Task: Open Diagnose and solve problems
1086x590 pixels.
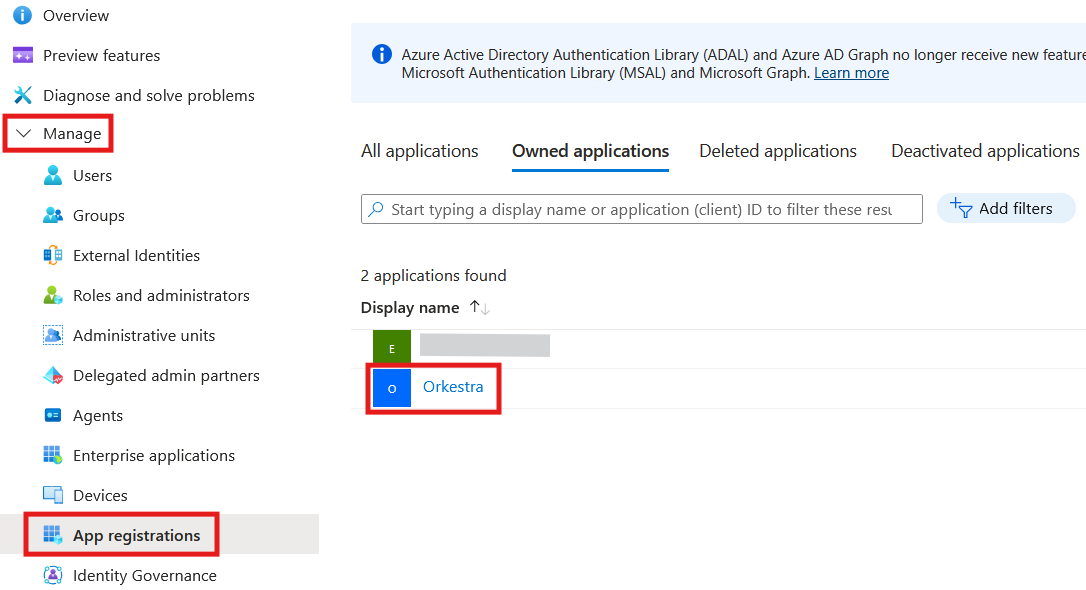Action: (x=149, y=96)
